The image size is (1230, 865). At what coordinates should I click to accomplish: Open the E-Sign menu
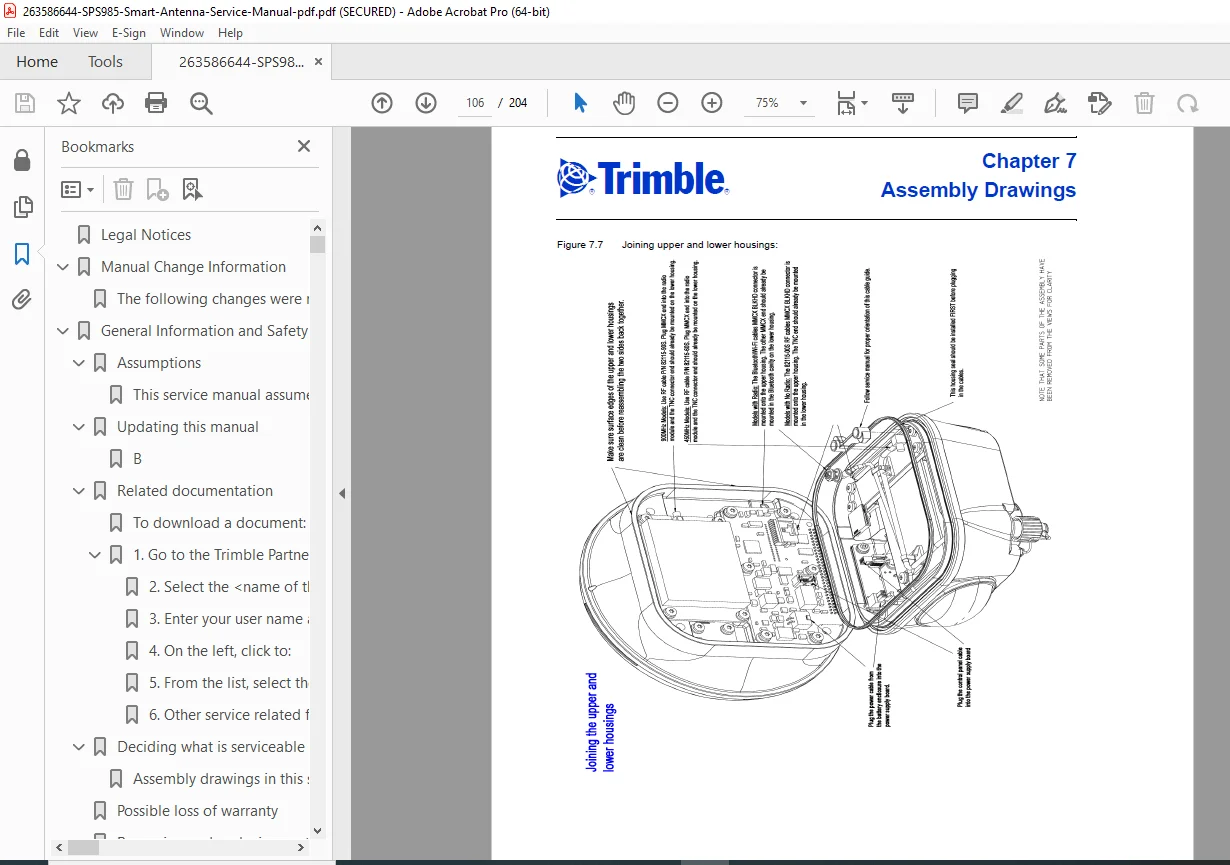pos(130,33)
